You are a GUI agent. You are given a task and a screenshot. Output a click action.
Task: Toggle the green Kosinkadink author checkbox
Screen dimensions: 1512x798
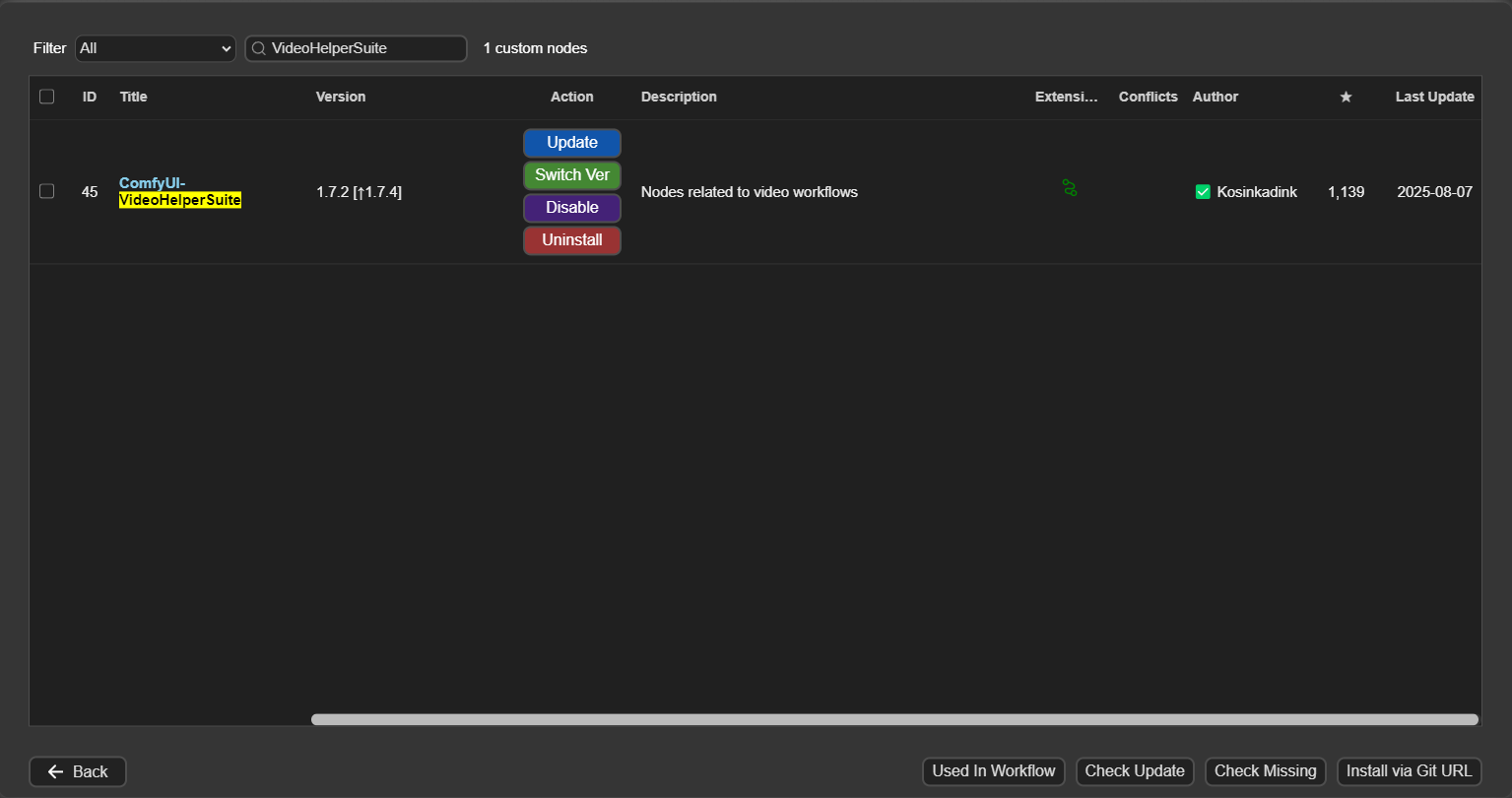pos(1203,192)
